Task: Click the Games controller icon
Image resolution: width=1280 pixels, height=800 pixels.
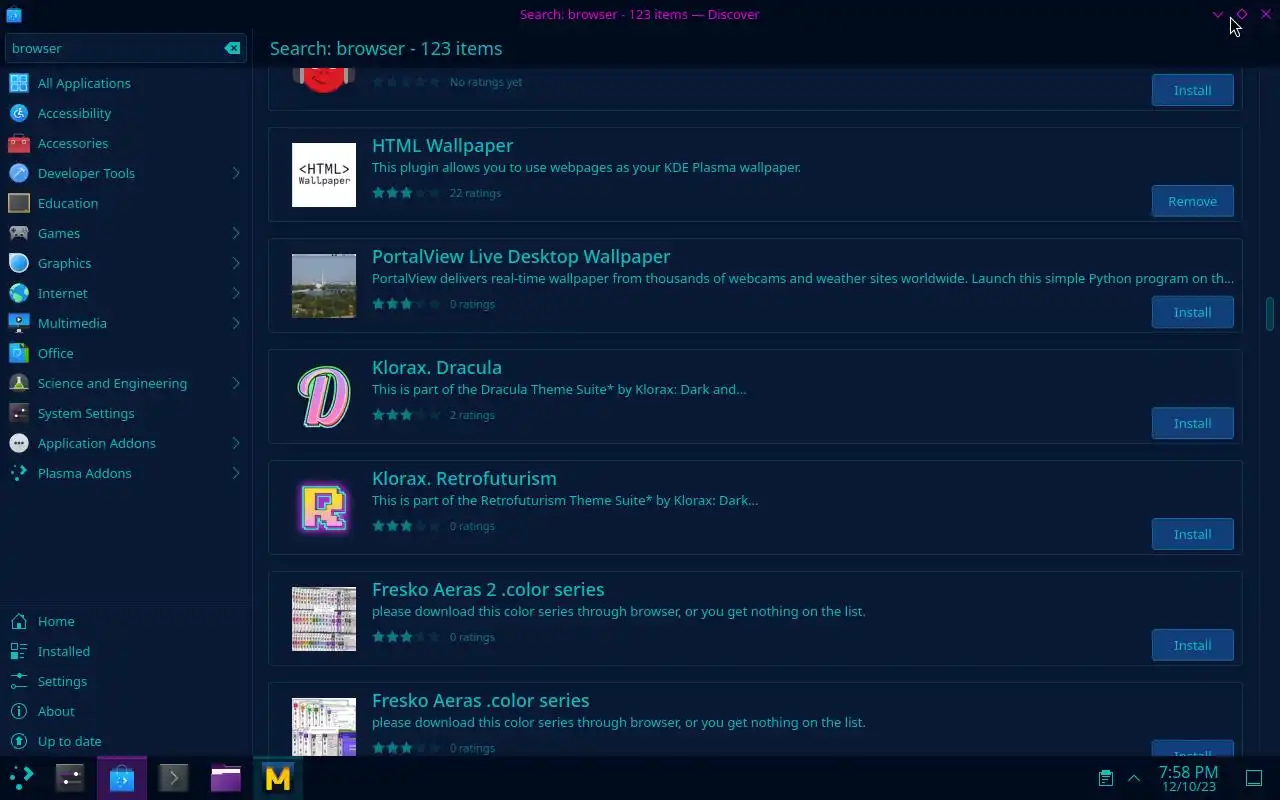Action: [19, 233]
